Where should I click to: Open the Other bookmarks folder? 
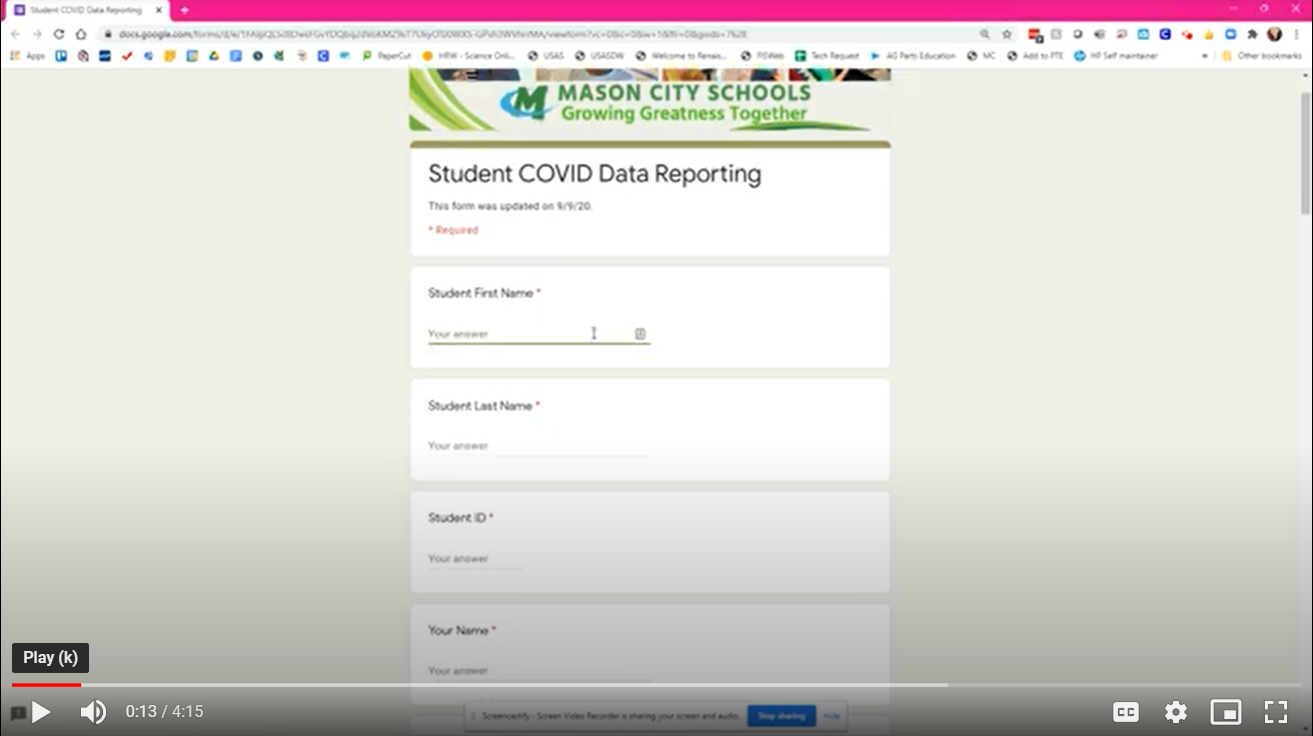click(1262, 56)
